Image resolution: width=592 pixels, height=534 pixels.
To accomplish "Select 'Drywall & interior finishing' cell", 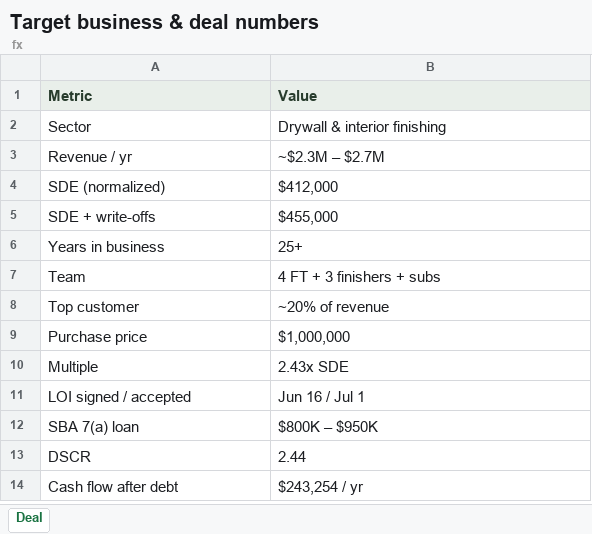I will pyautogui.click(x=430, y=126).
